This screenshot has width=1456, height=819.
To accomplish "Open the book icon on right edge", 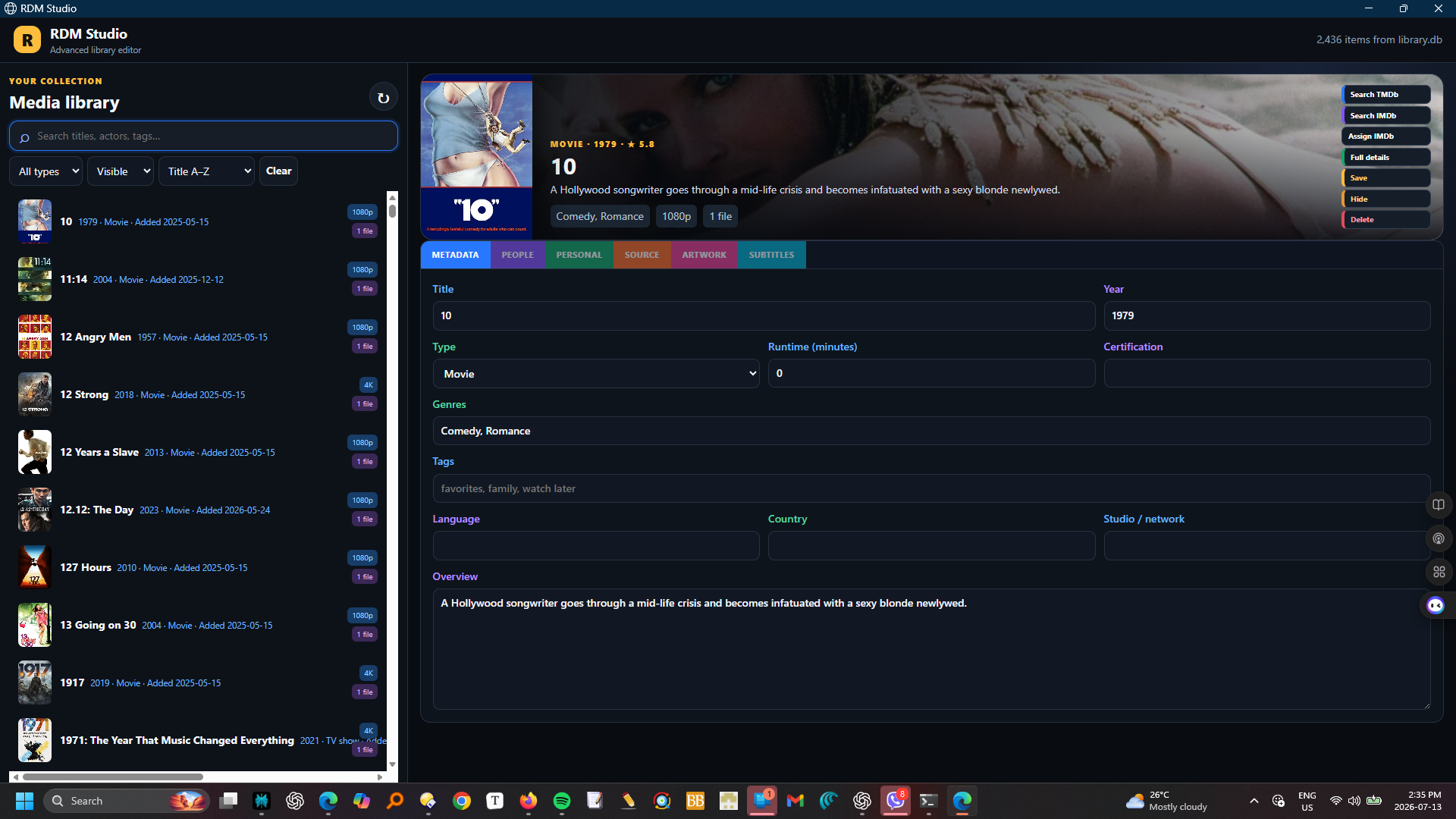I will (x=1439, y=505).
